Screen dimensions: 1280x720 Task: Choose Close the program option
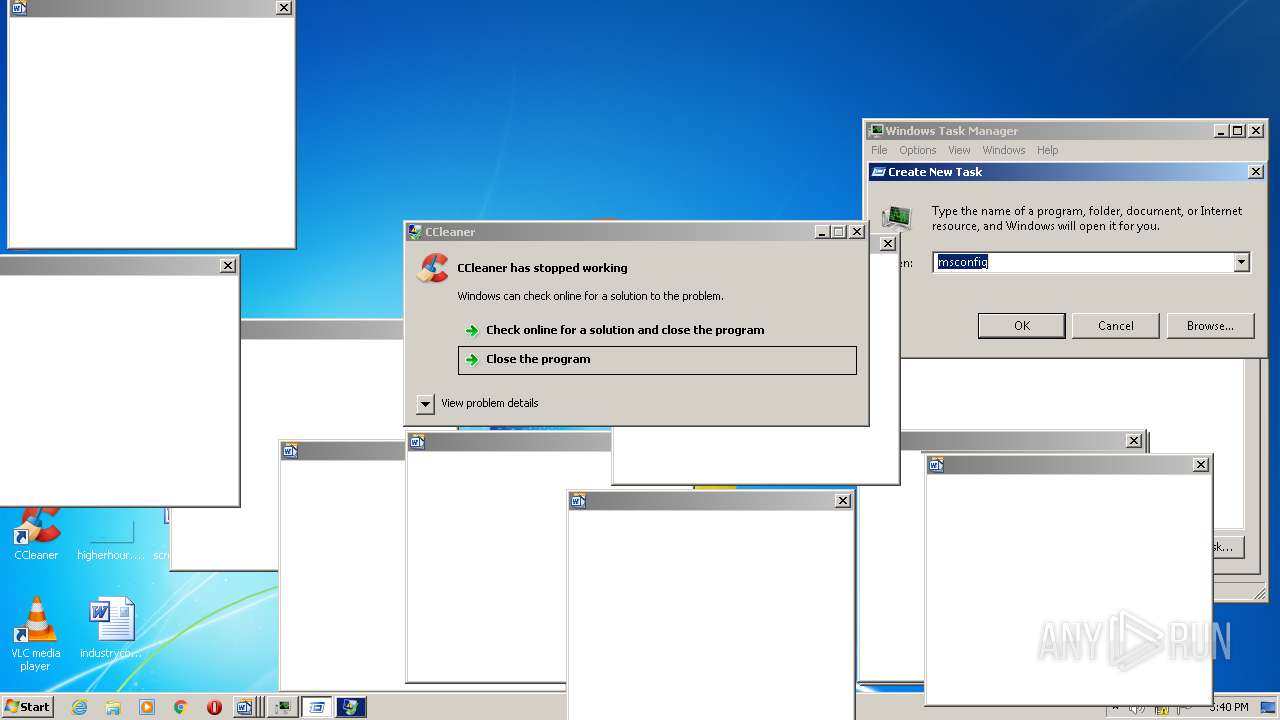657,360
